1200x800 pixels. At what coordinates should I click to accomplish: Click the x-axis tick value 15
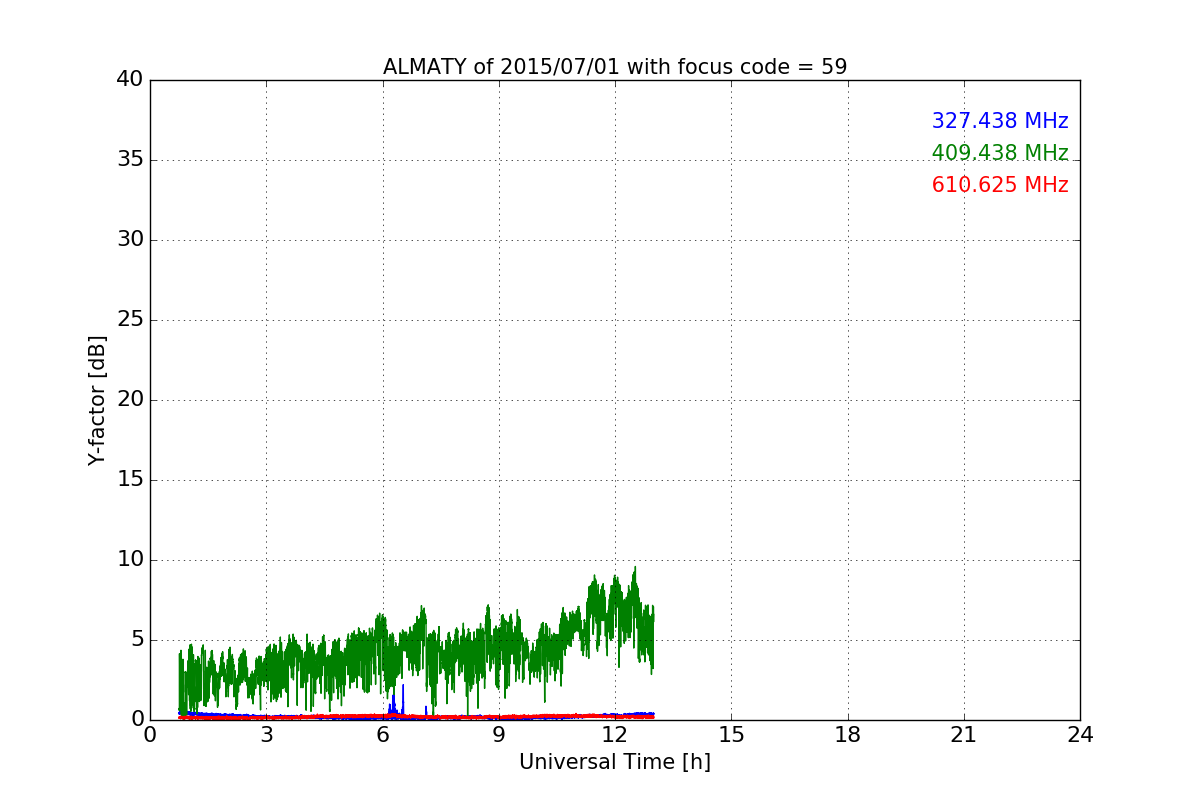(731, 735)
